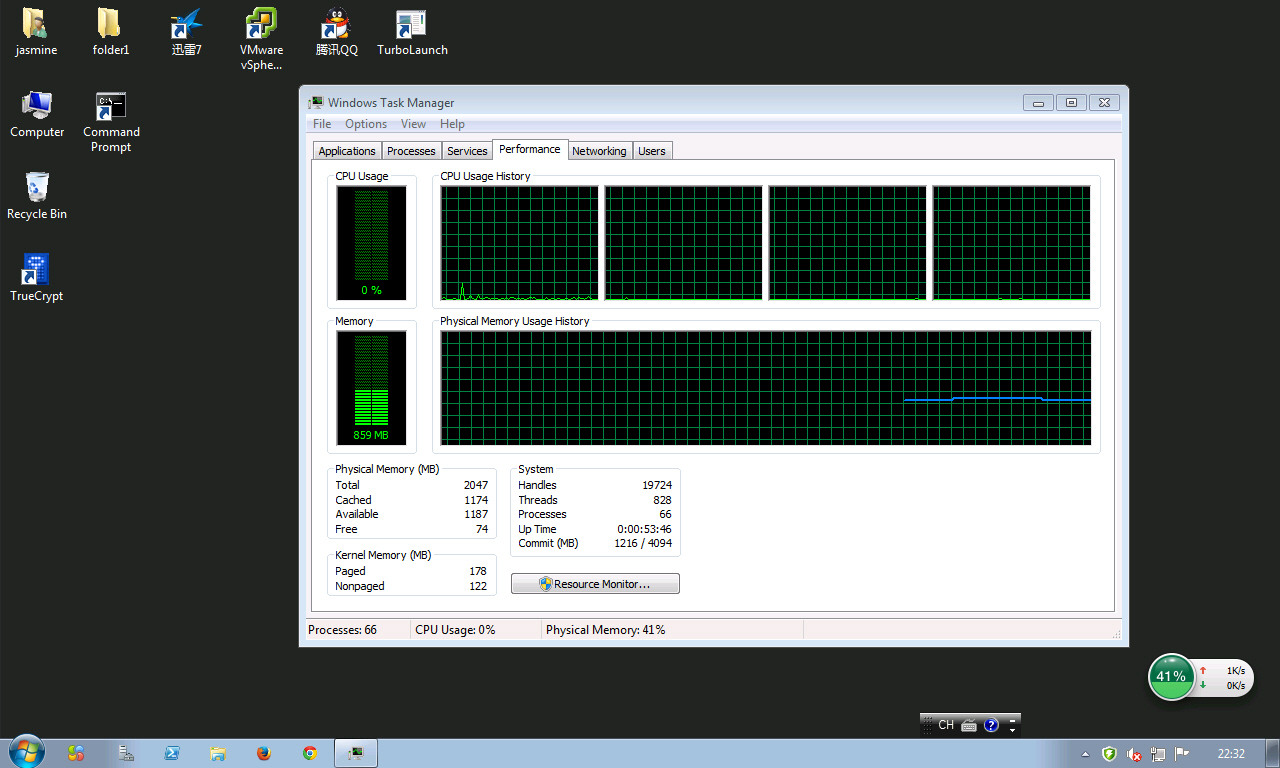Screen dimensions: 1280x768
Task: Open Action Center flag icon
Action: 1182,754
